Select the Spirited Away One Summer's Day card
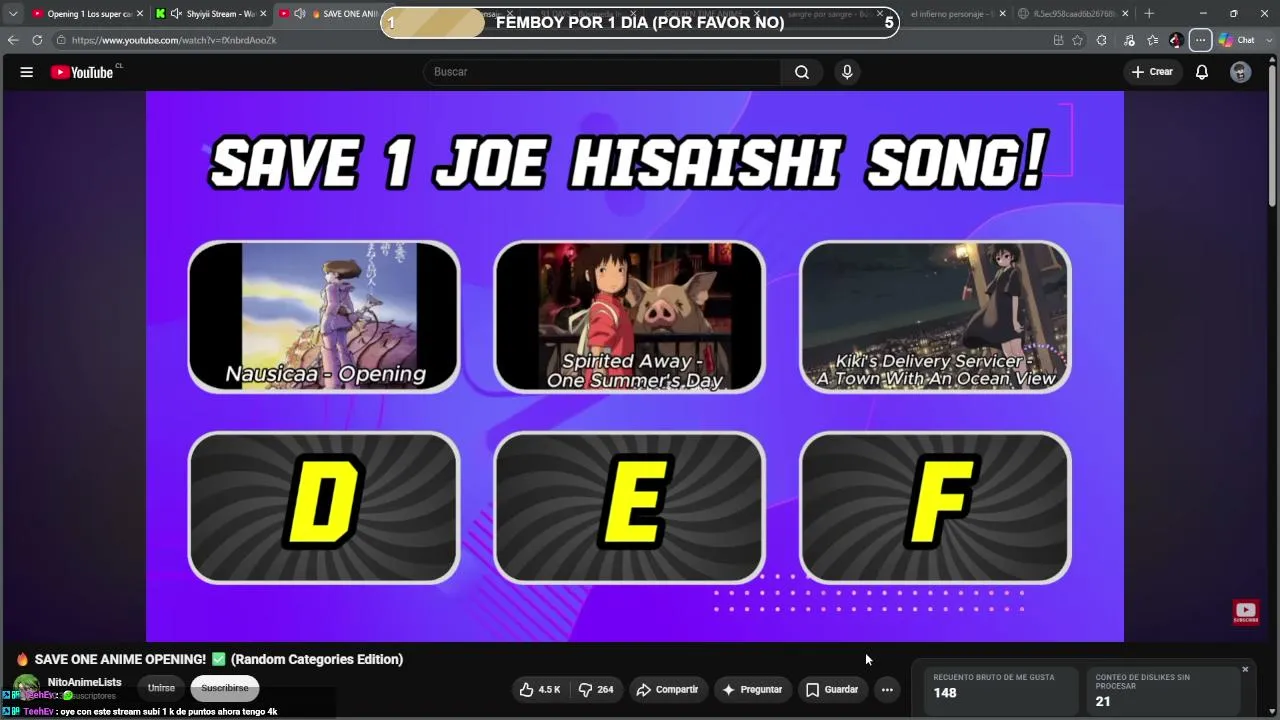The height and width of the screenshot is (720, 1280). coord(630,316)
